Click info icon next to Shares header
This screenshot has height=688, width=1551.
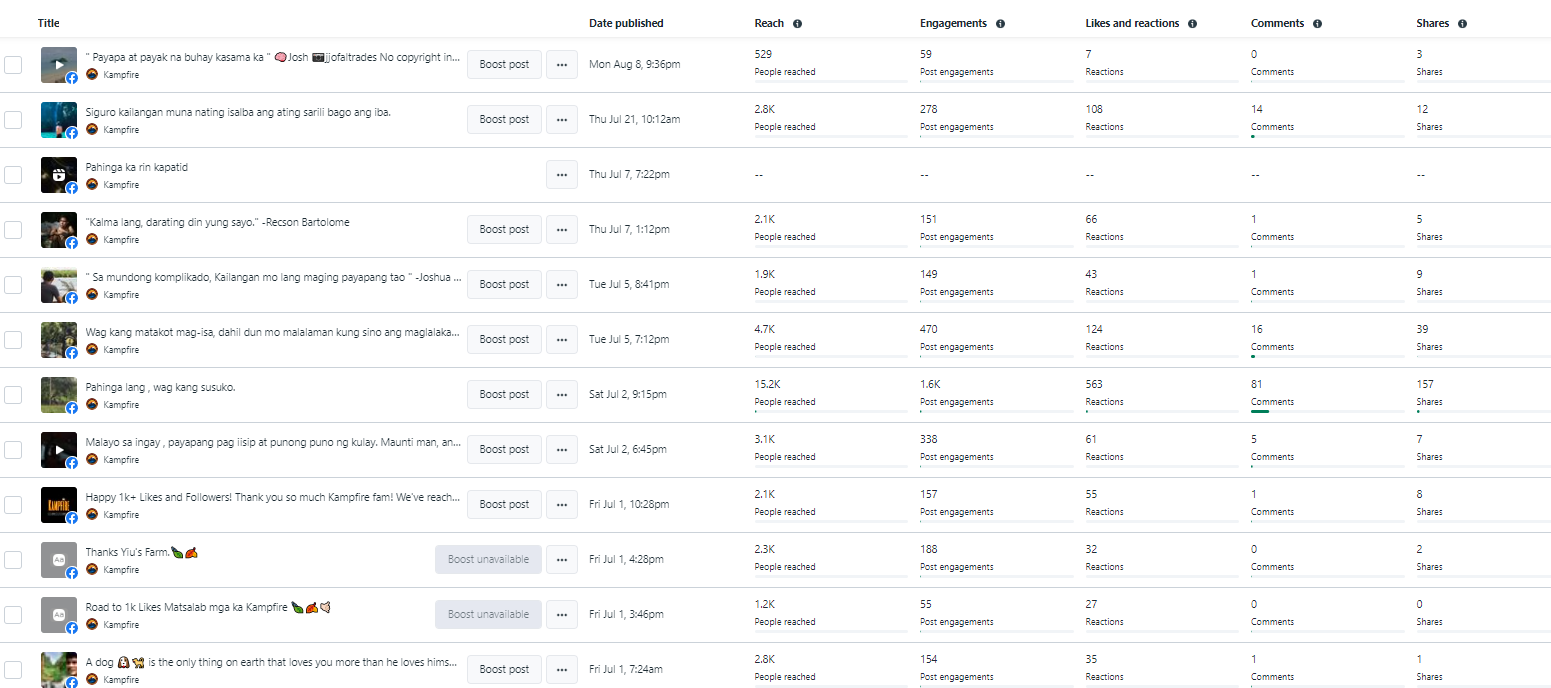coord(1462,23)
